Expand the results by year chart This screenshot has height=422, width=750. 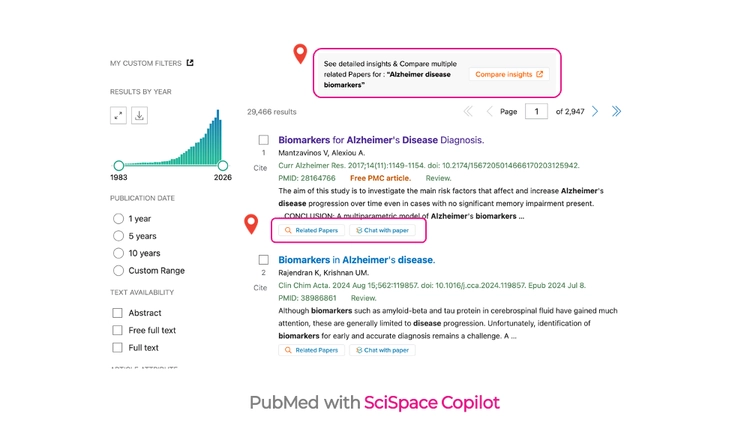pos(118,115)
